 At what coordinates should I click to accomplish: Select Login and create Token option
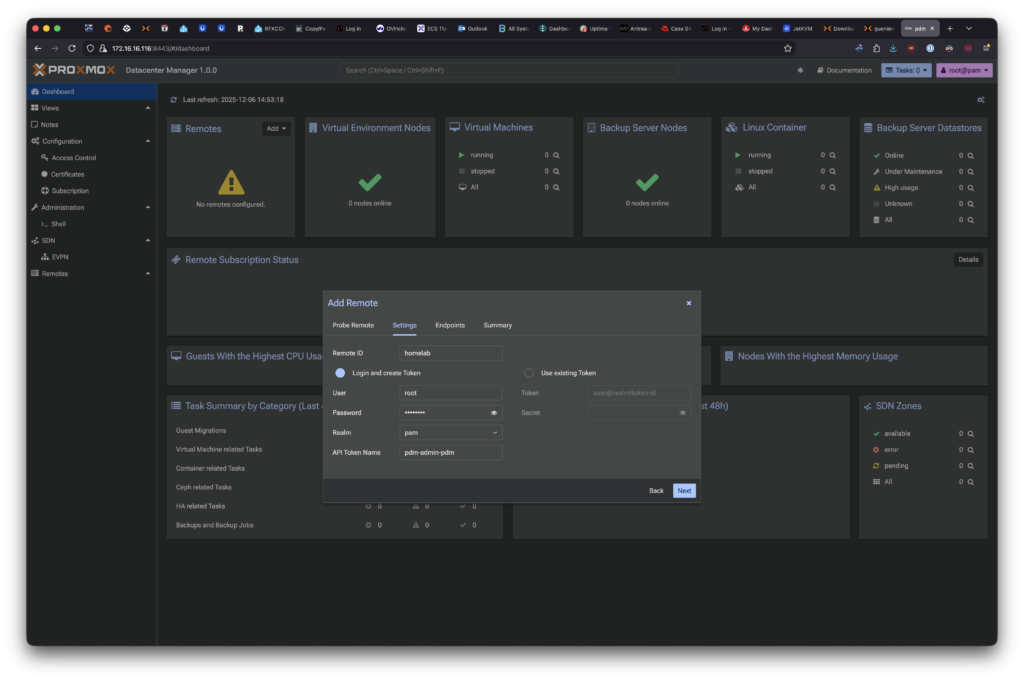340,373
